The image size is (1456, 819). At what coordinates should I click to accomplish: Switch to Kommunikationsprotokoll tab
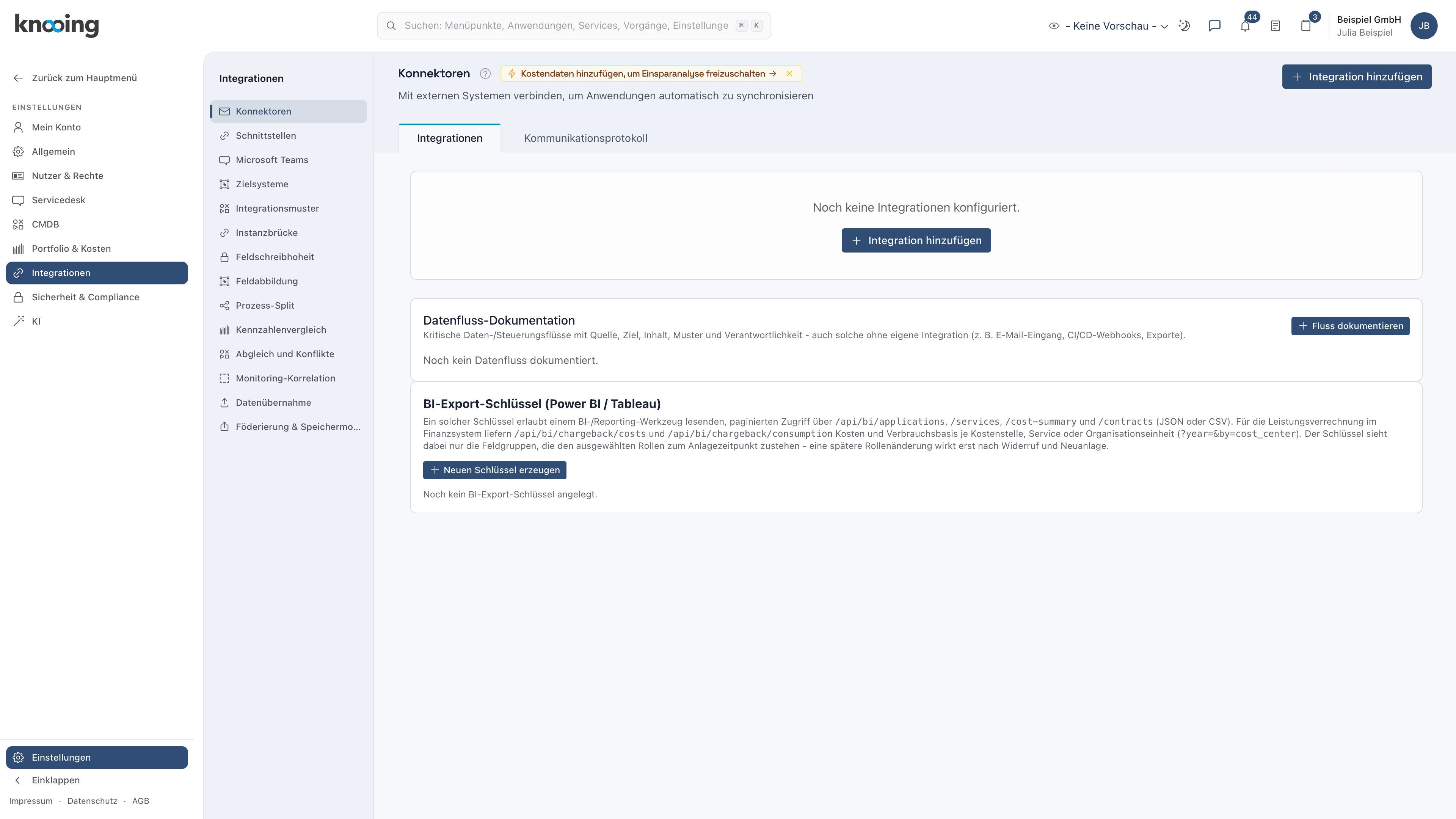585,138
